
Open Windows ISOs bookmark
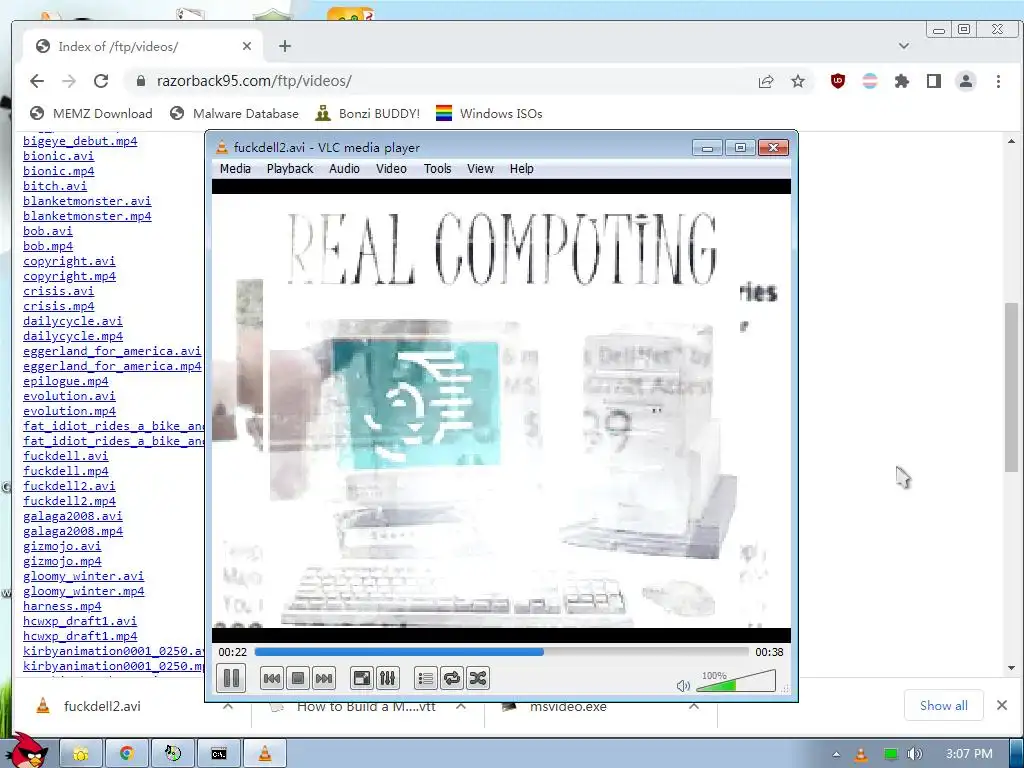[489, 114]
